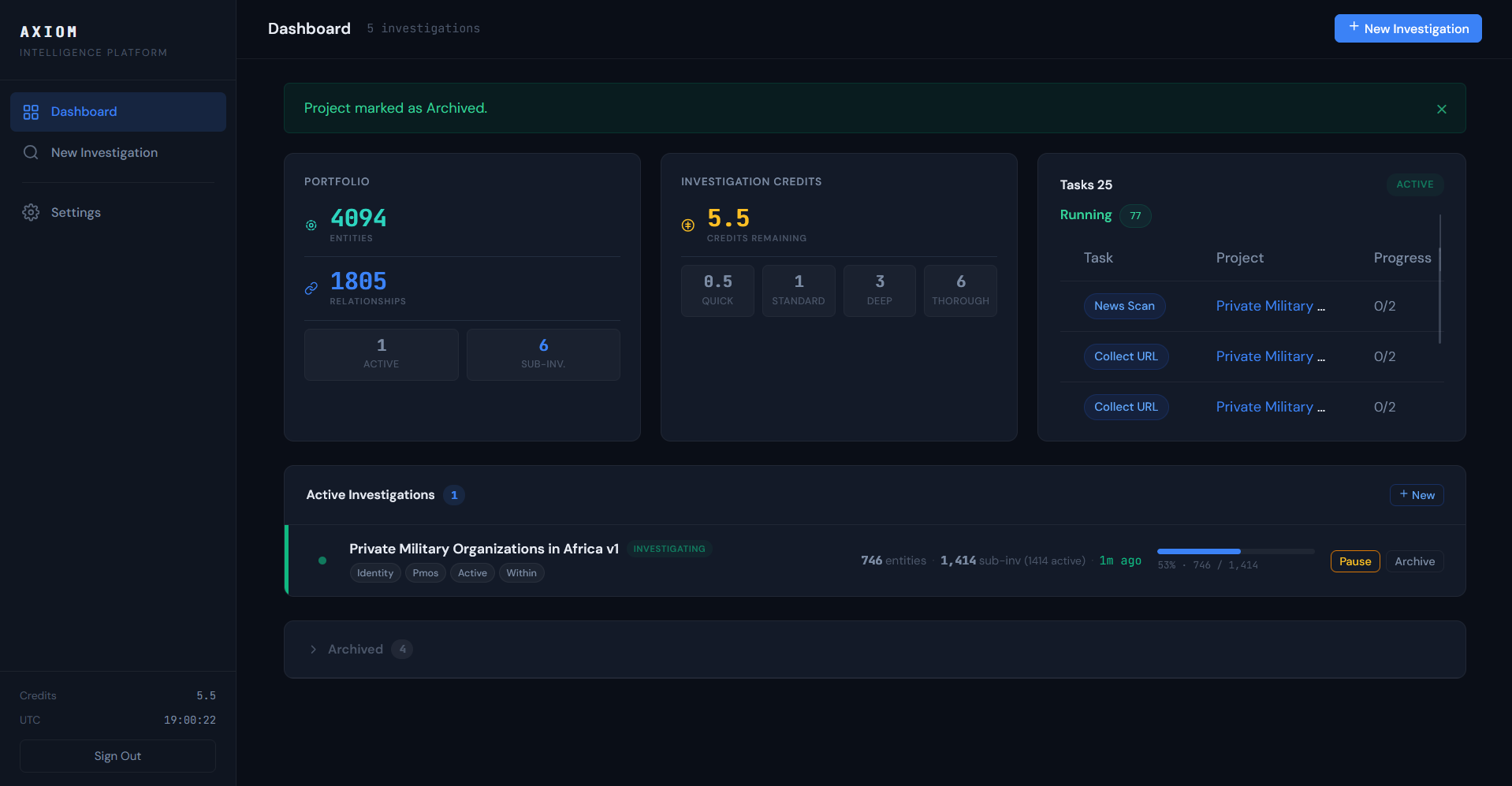This screenshot has height=786, width=1512.
Task: Select the 6 THOROUGH credit tier
Action: pyautogui.click(x=960, y=290)
